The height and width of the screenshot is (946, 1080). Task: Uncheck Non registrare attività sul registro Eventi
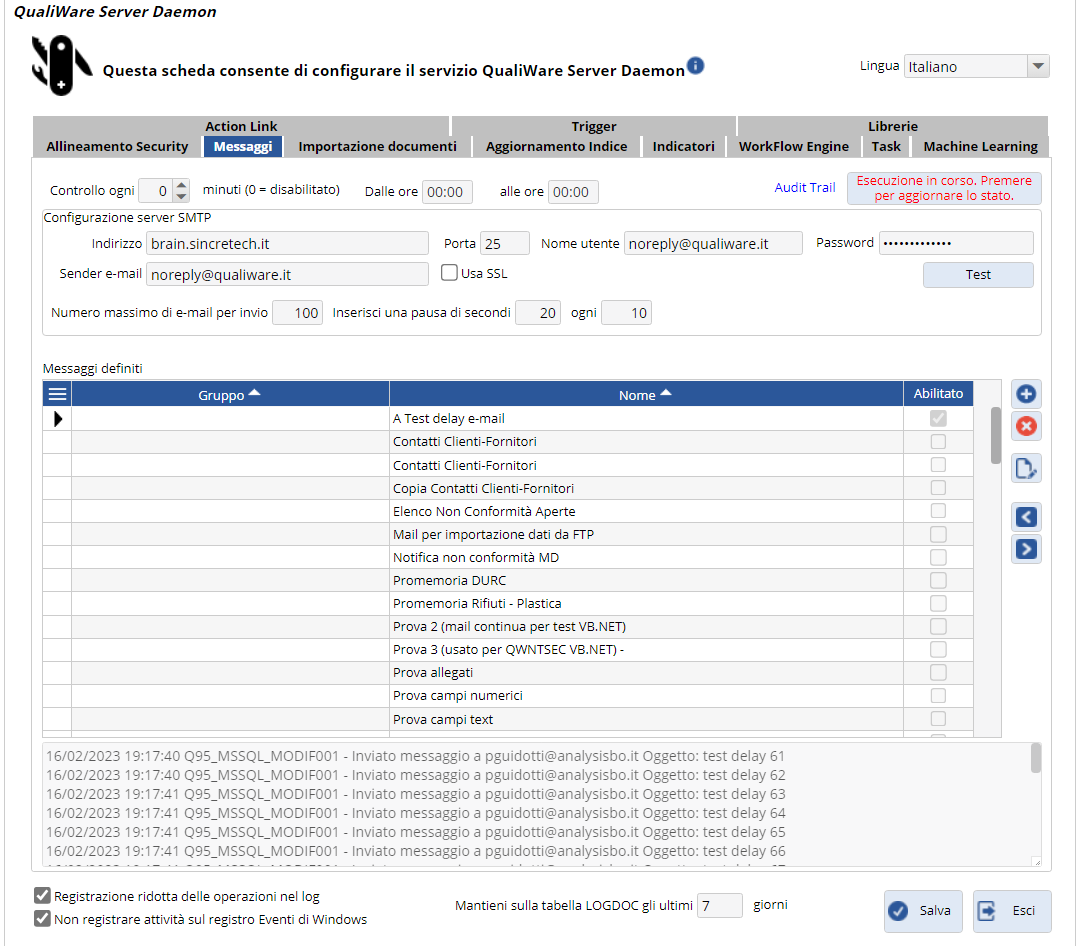[x=43, y=919]
